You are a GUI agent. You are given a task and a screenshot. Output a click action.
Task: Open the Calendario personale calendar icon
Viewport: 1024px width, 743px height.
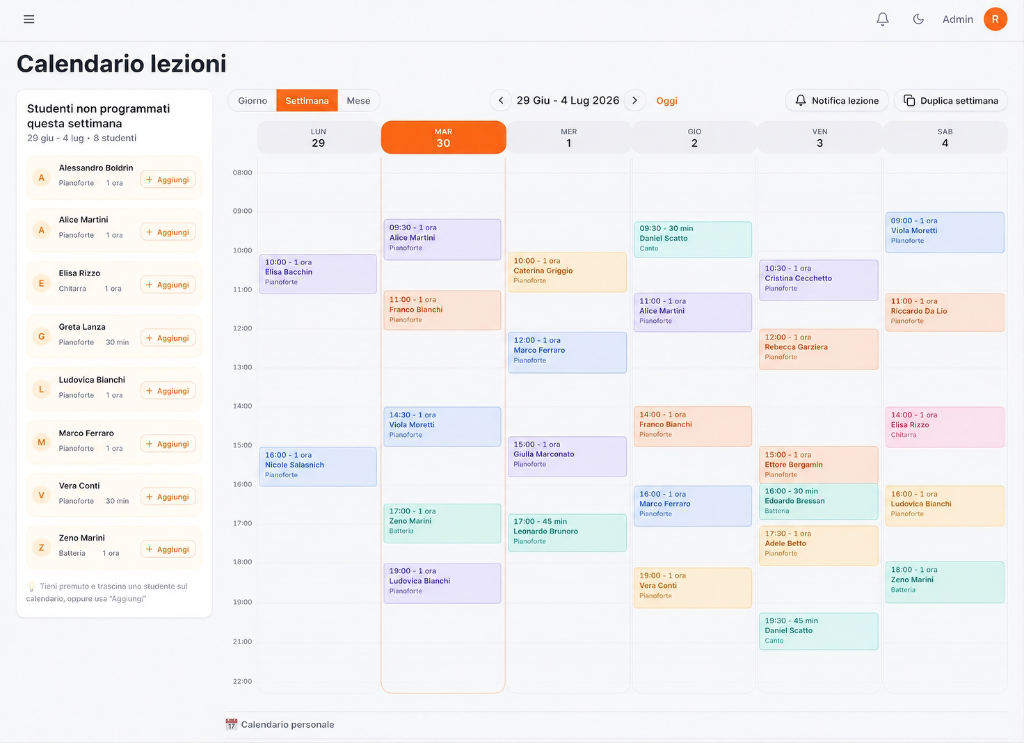pyautogui.click(x=231, y=724)
